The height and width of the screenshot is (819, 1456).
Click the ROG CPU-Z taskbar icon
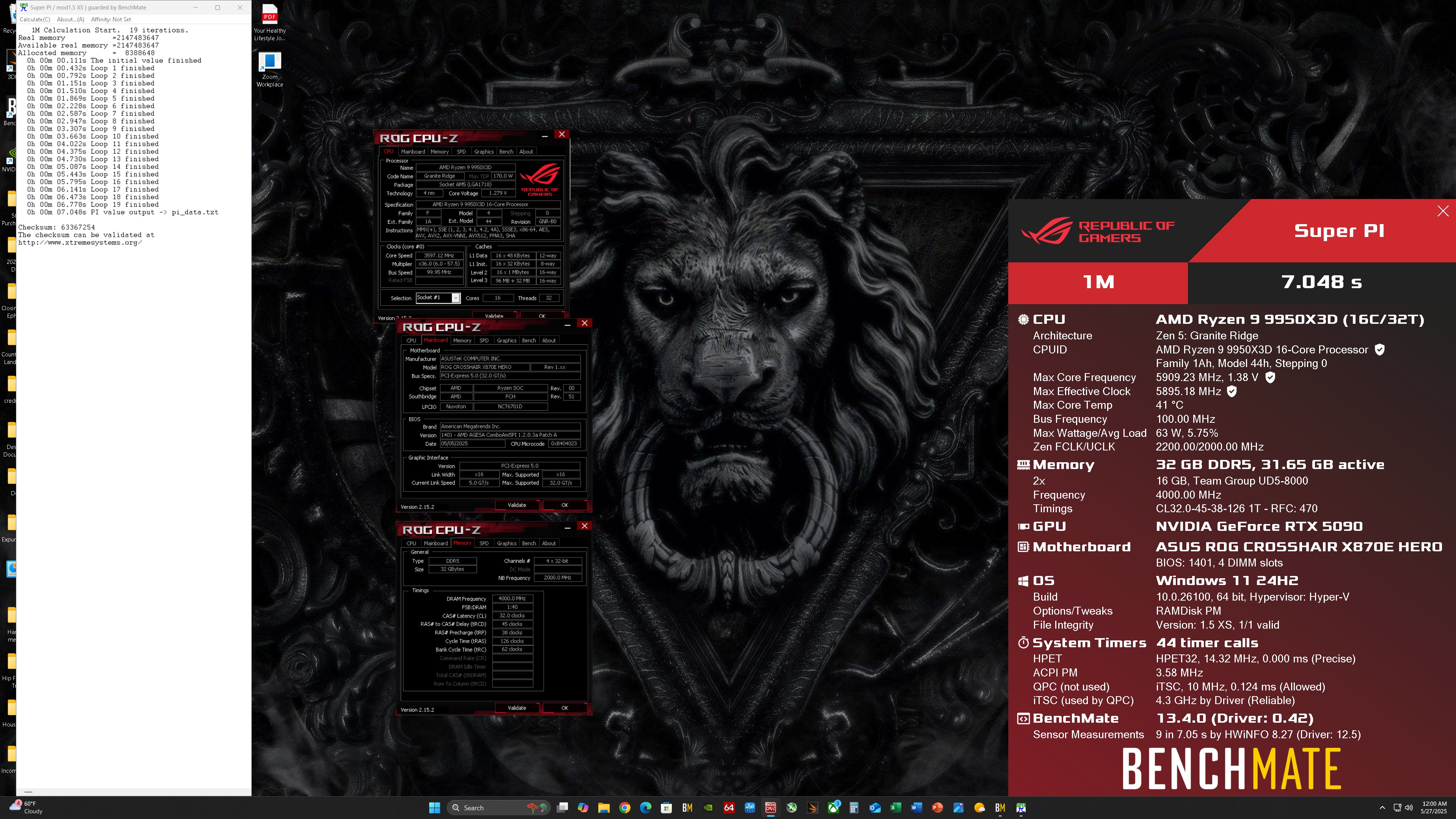pyautogui.click(x=770, y=808)
